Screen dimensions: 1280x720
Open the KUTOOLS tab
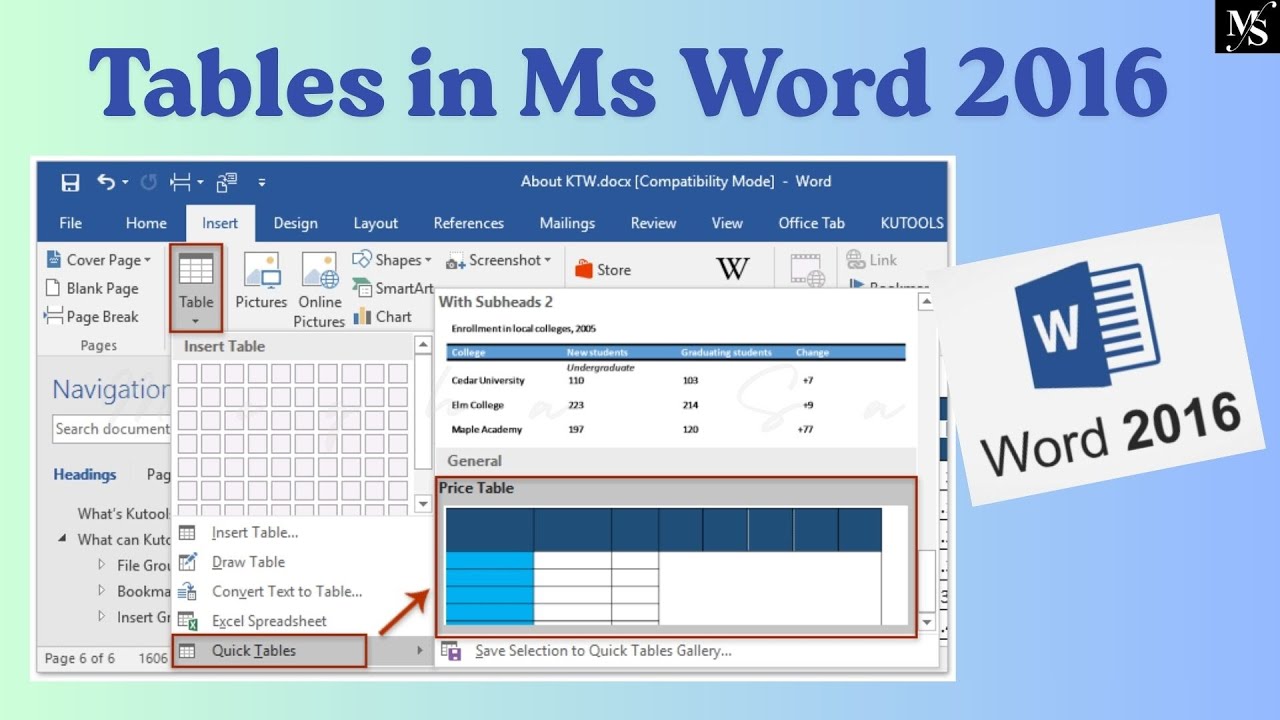pos(911,223)
